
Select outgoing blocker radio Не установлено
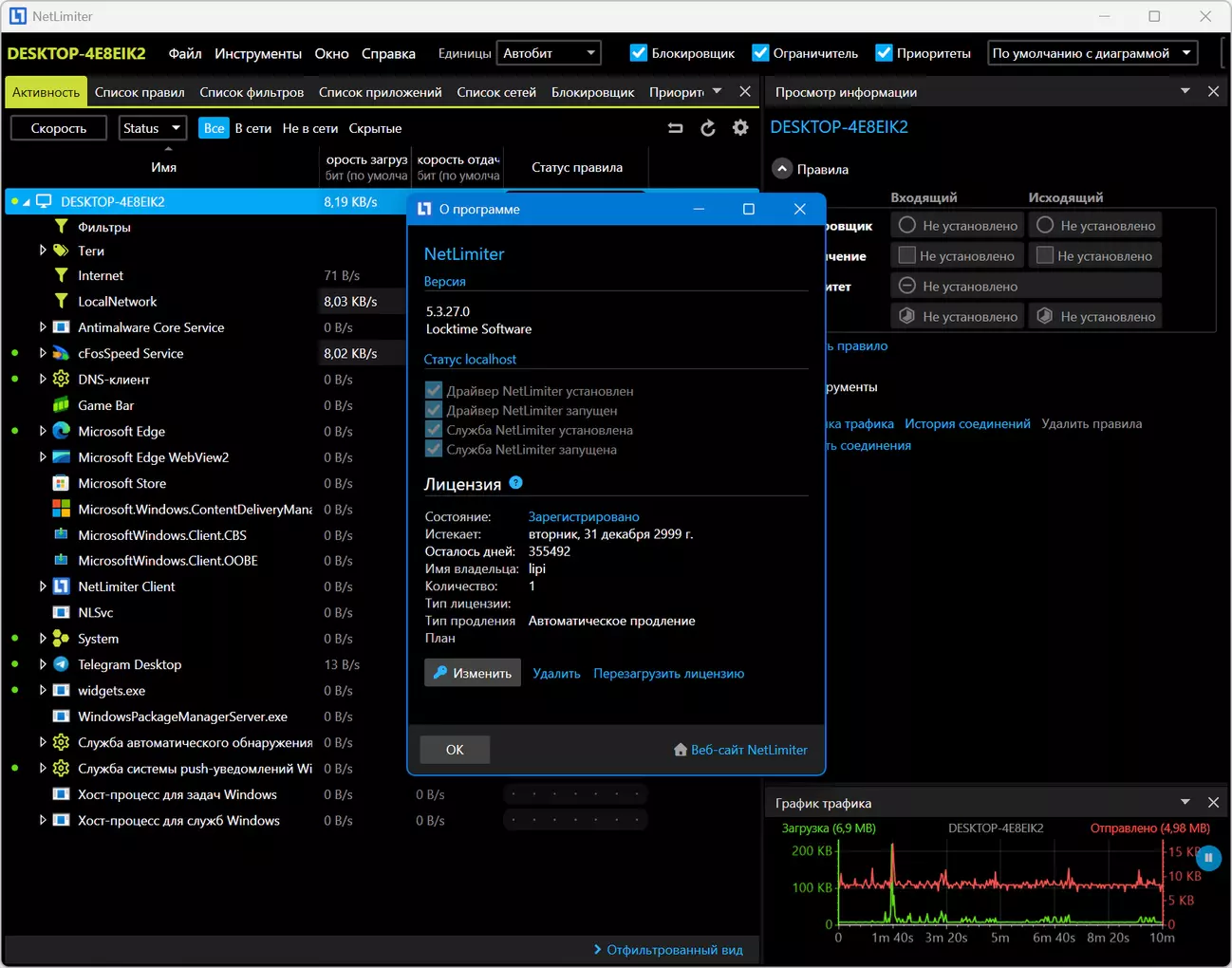[x=1045, y=226]
